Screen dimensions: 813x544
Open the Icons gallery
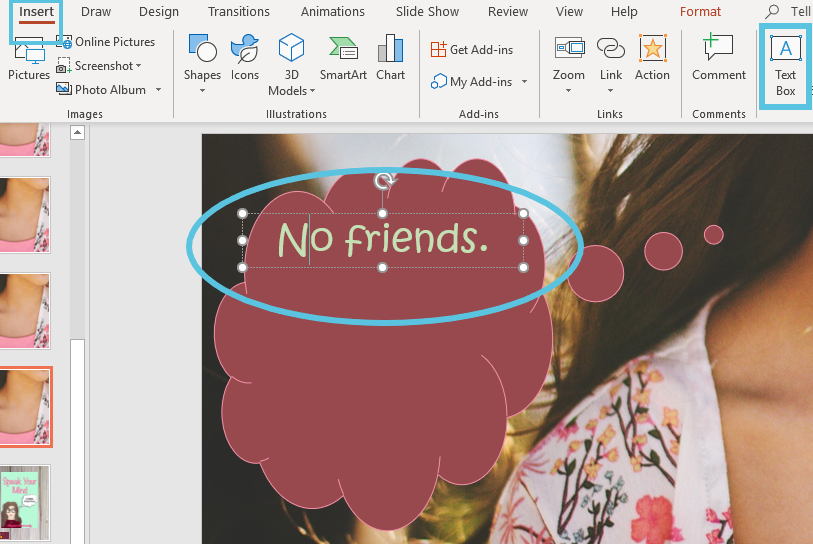coord(245,58)
